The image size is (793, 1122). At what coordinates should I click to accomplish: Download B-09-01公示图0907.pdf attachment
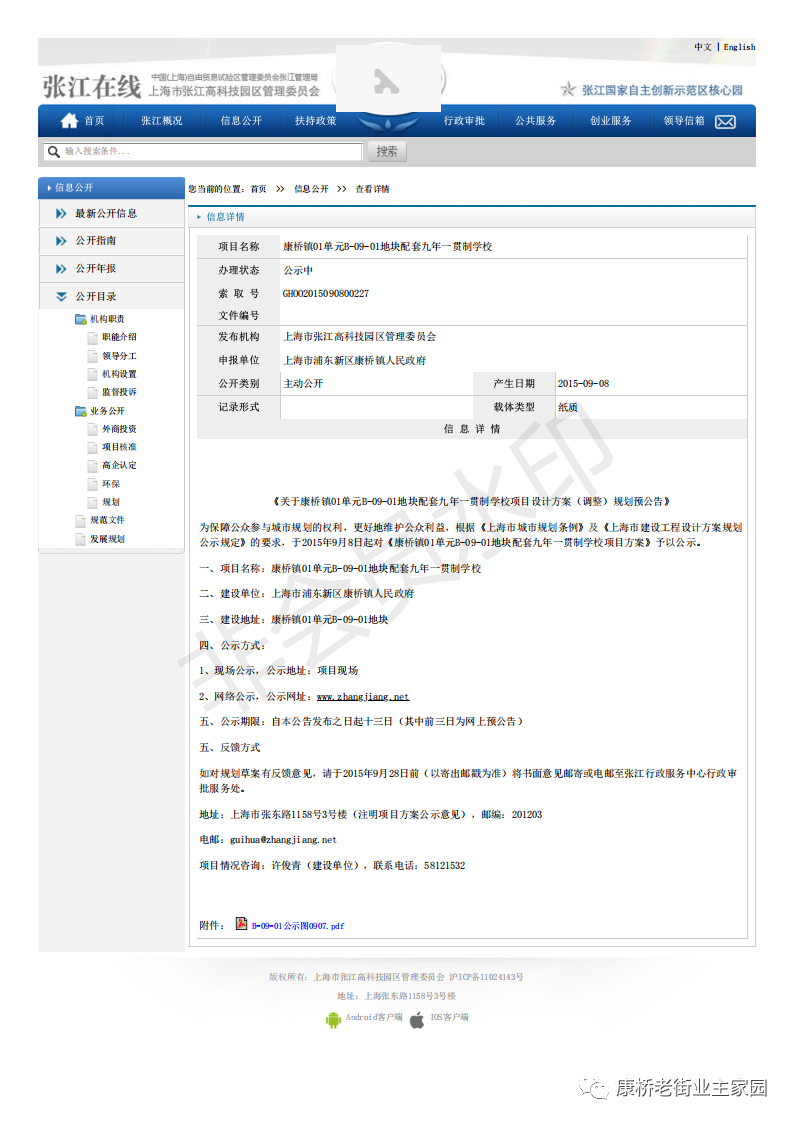click(297, 927)
